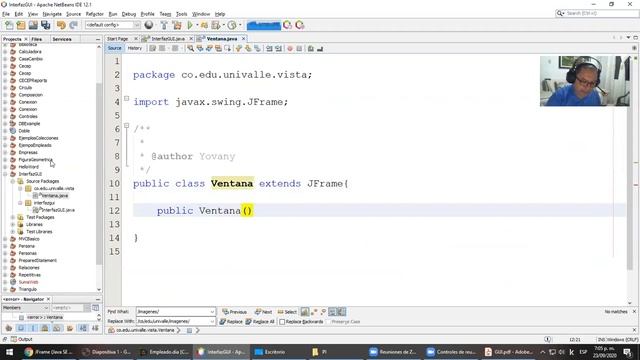Close the Ventana.java tab
This screenshot has height=360, width=640.
(x=244, y=38)
